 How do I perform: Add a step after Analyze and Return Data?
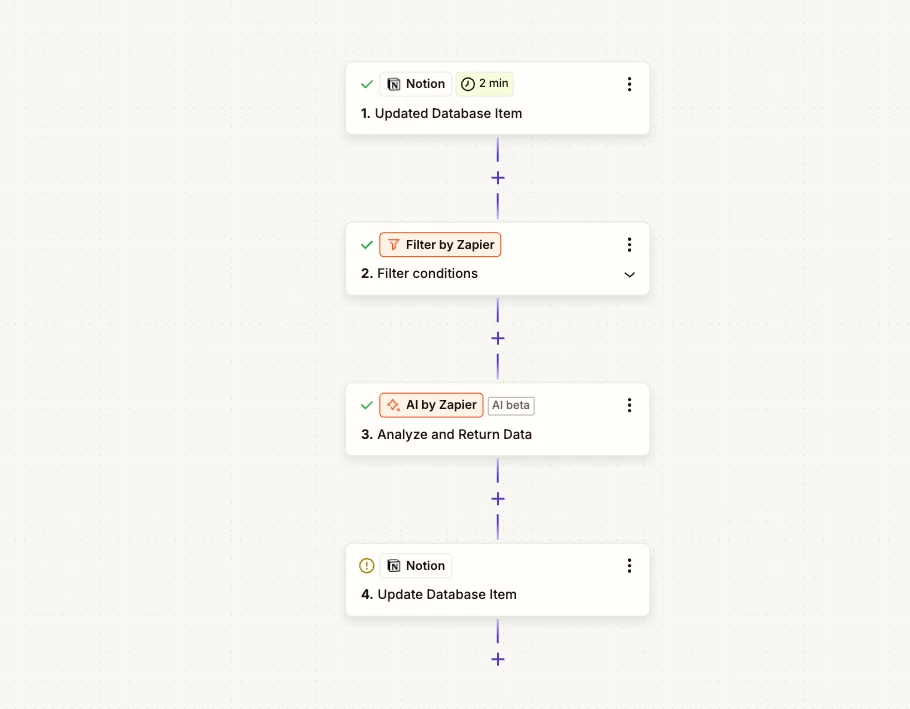coord(498,499)
